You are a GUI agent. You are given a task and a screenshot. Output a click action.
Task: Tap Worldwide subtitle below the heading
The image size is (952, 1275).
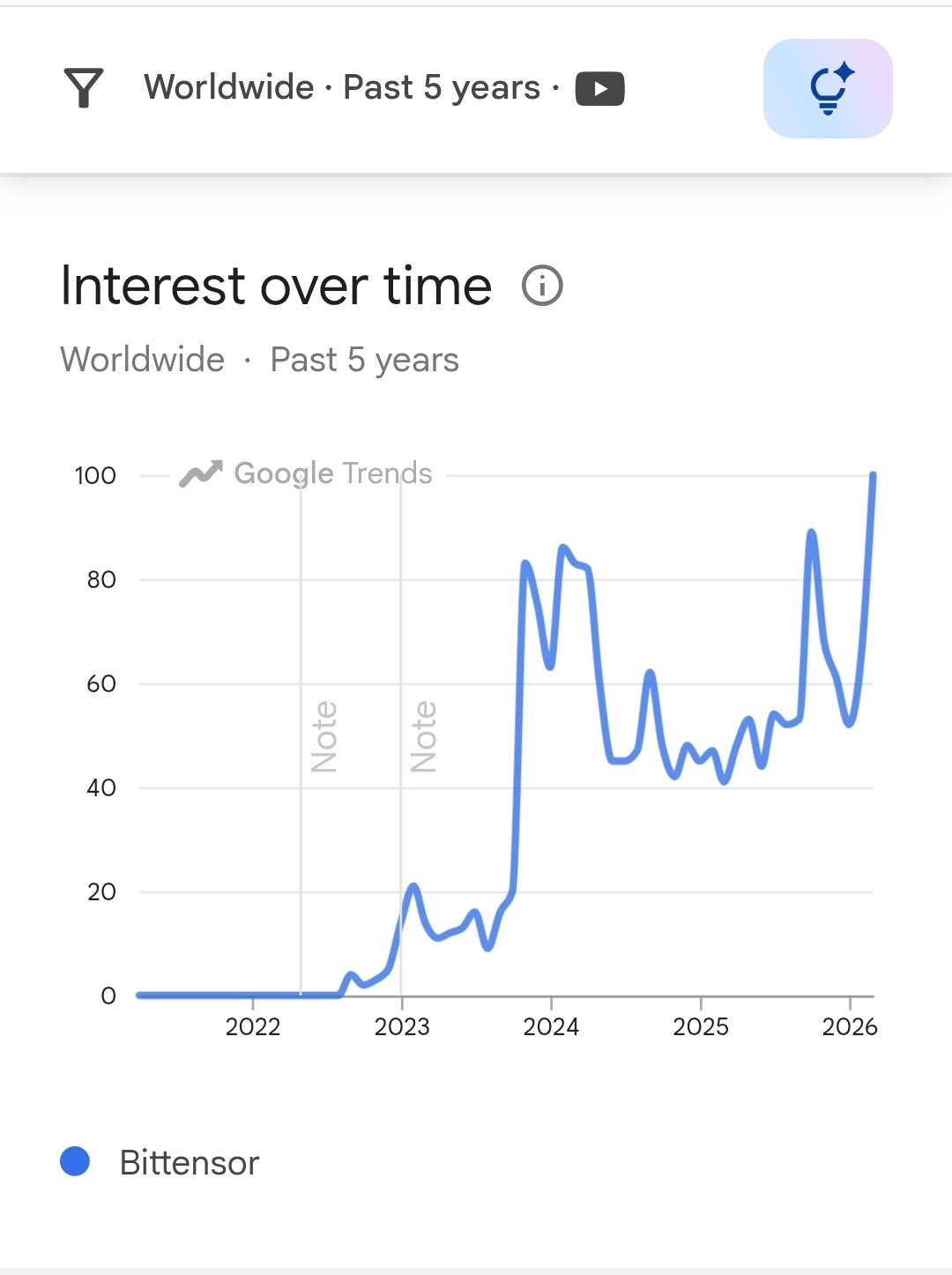point(143,360)
